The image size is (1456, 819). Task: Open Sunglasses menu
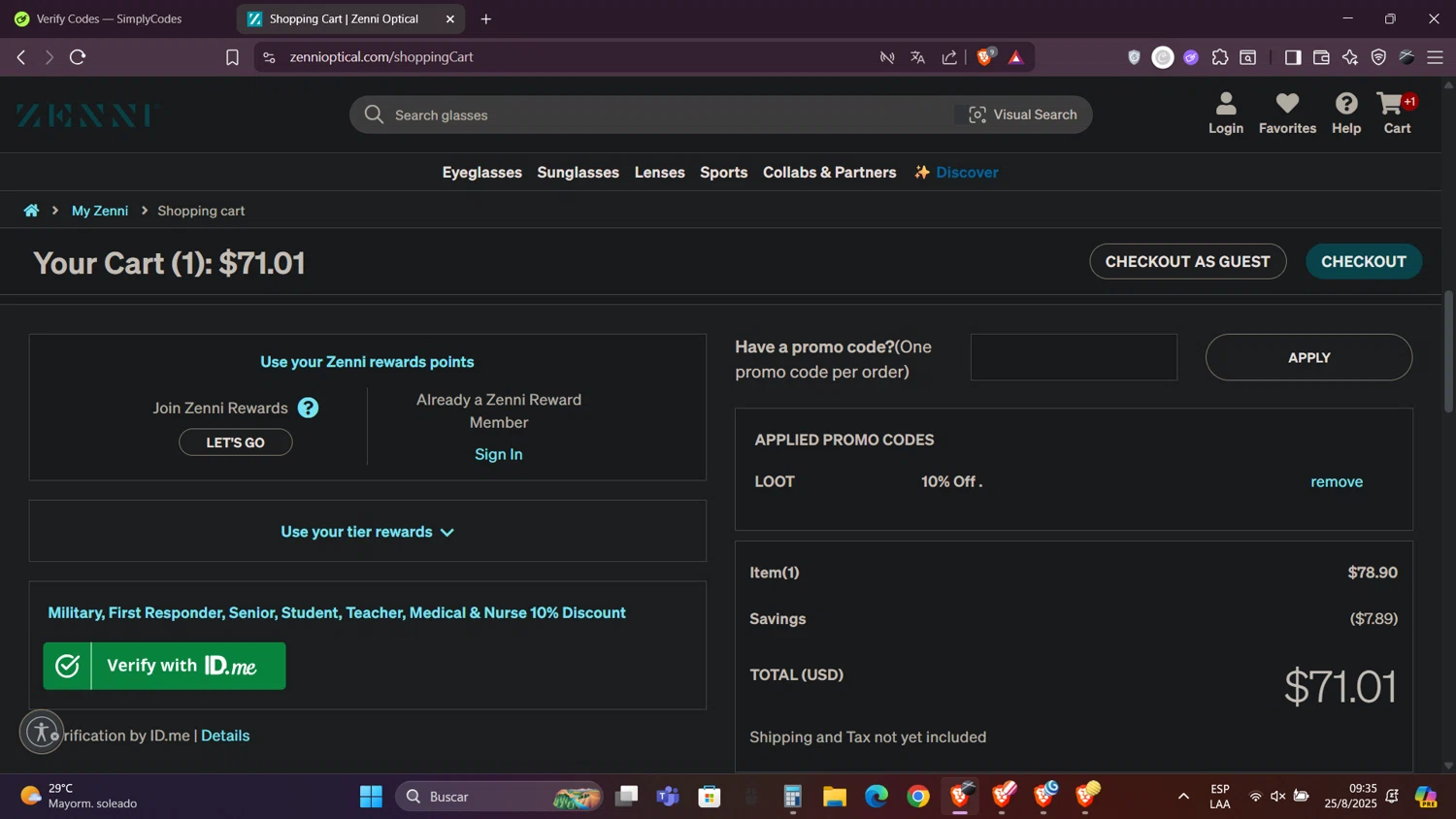coord(578,172)
